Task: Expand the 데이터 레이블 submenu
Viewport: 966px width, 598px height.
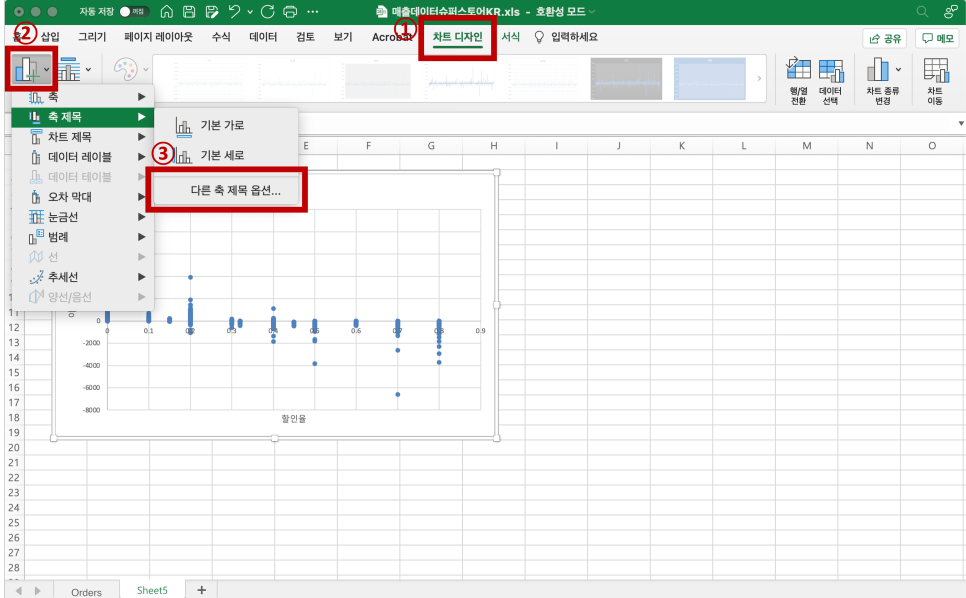Action: (83, 157)
